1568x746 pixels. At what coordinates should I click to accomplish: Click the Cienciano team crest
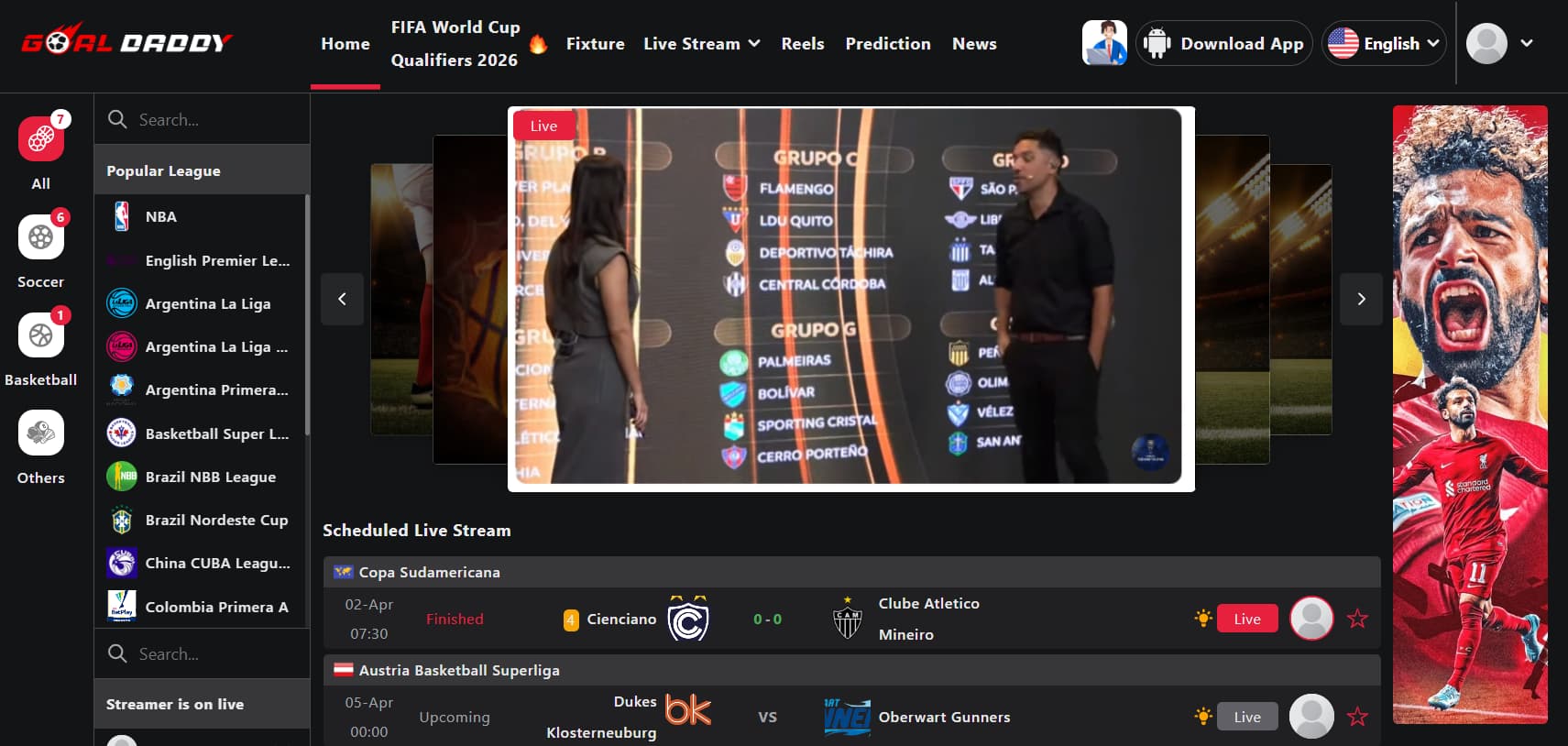pos(687,619)
